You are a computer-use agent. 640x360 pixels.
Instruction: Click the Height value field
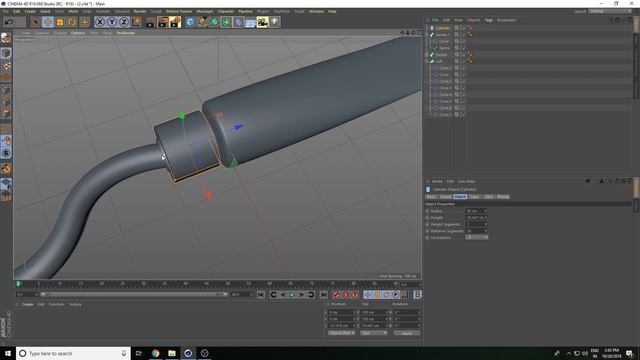tap(475, 218)
